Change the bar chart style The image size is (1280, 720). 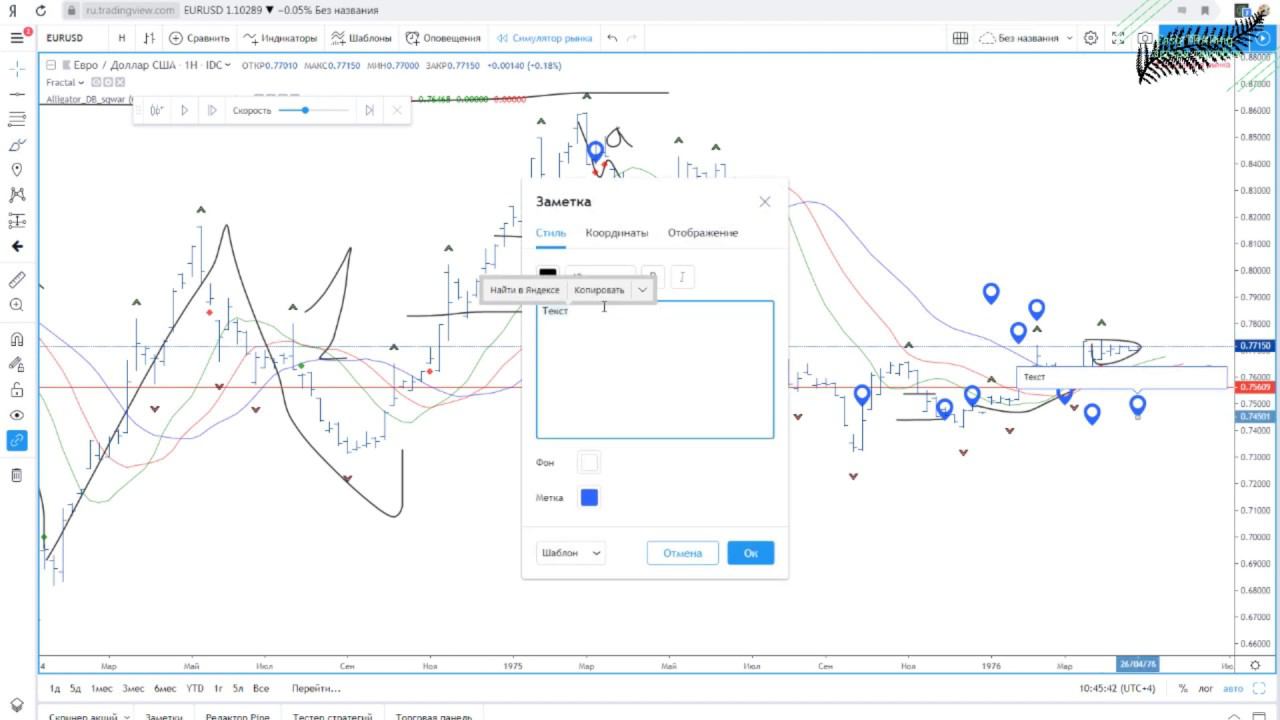coord(149,38)
